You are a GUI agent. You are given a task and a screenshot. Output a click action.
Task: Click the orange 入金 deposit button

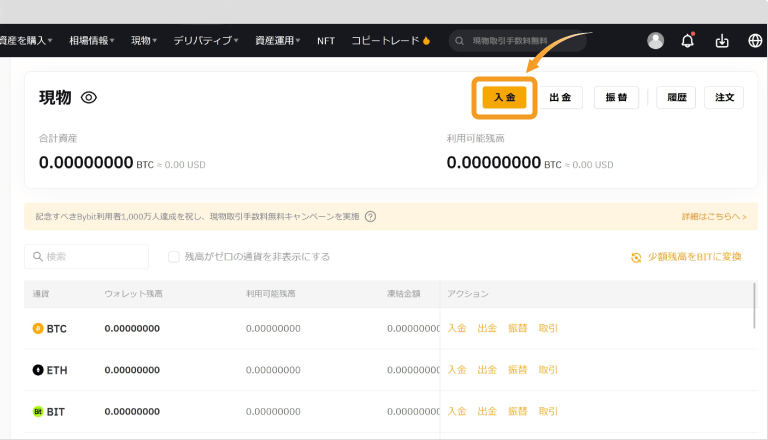504,97
